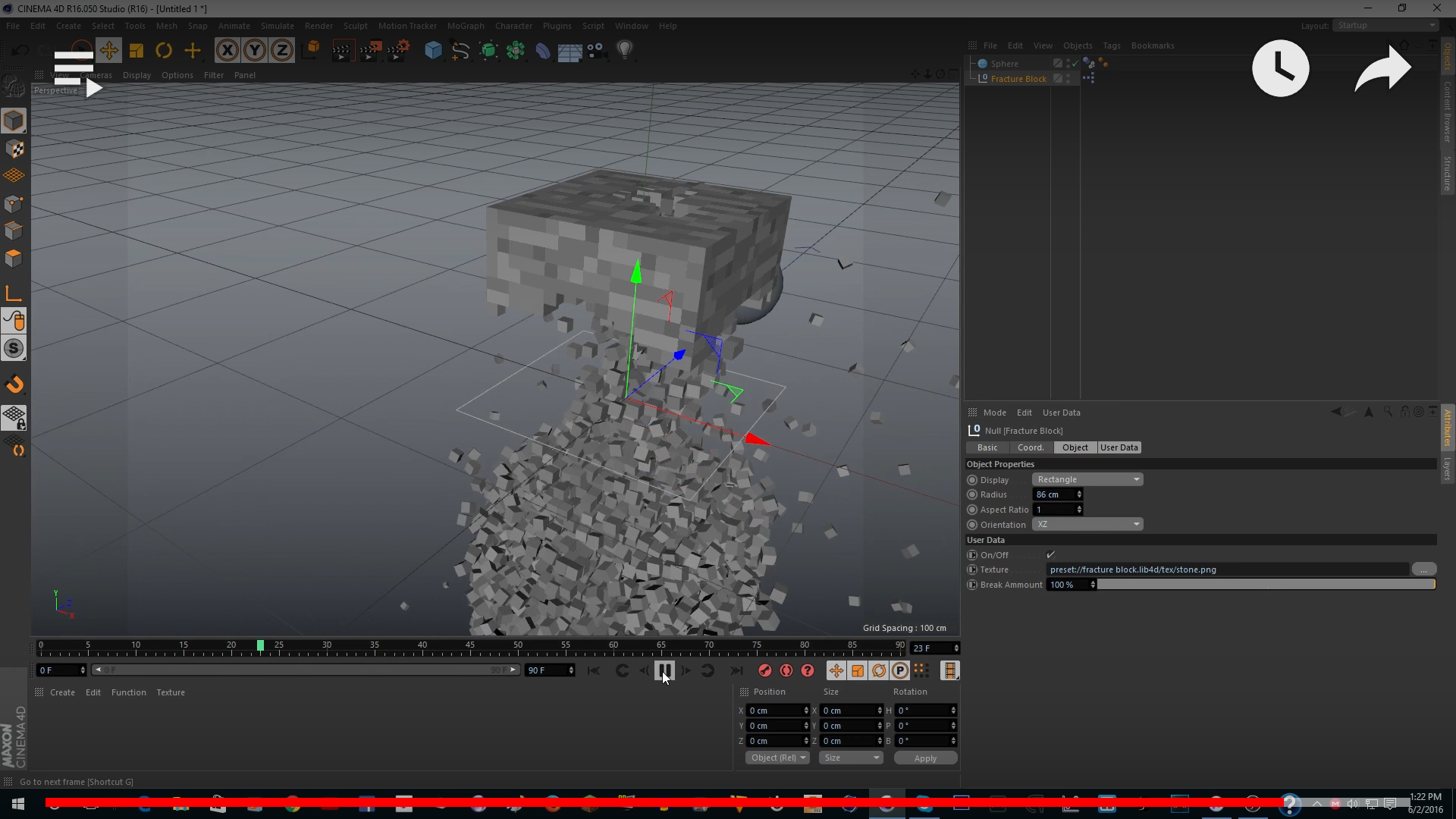Open the Layout Startup dropdown

1385,25
